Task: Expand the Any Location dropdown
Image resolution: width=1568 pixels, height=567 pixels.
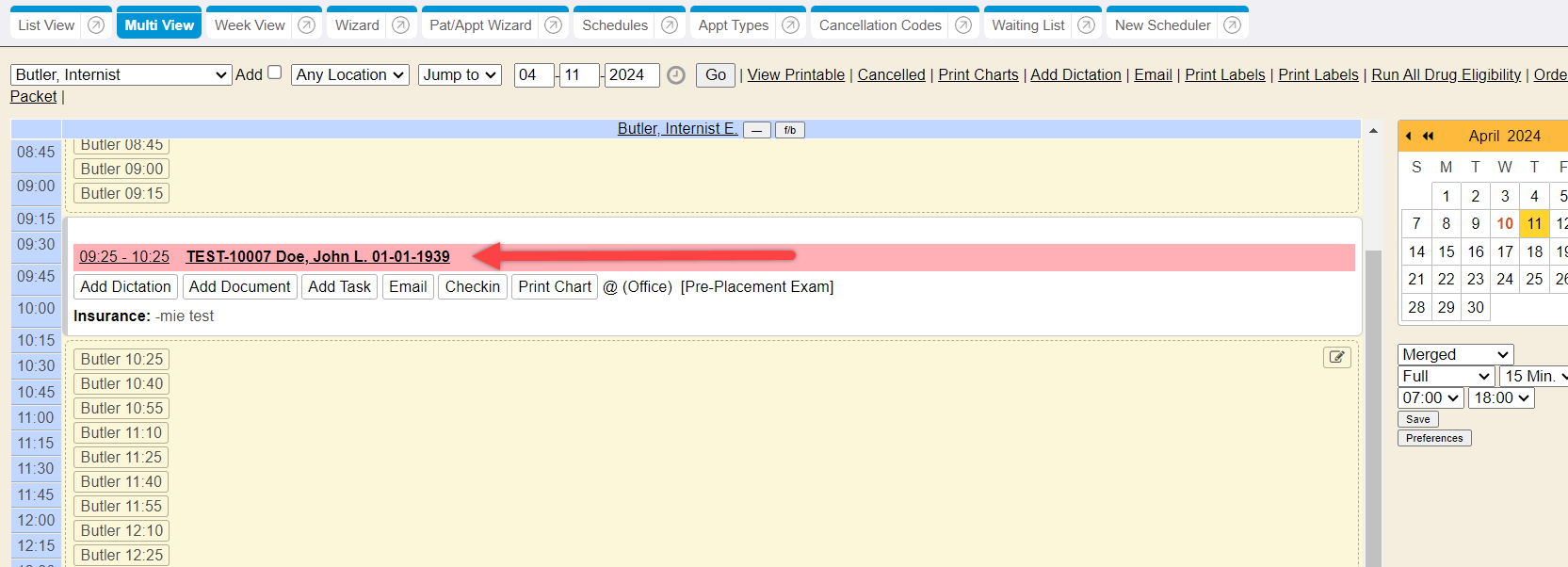Action: click(349, 74)
